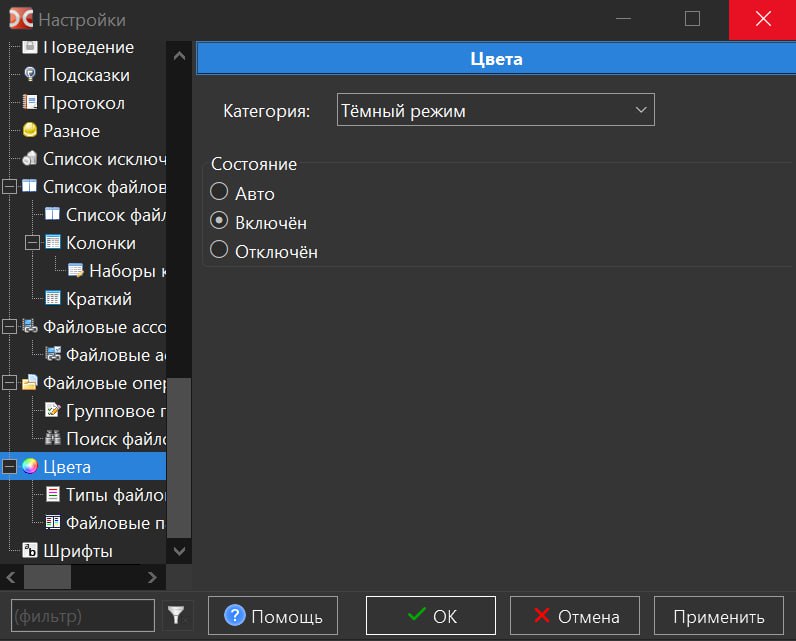Screen dimensions: 796x641
Task: Click into the фильтр search field
Action: [80, 616]
